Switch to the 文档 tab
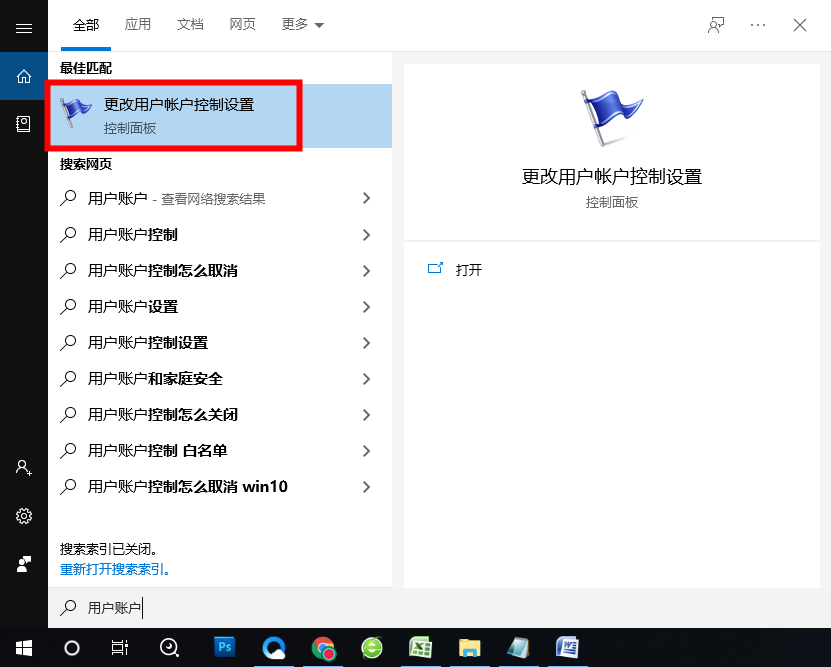Screen dimensions: 831x667 (x=190, y=24)
